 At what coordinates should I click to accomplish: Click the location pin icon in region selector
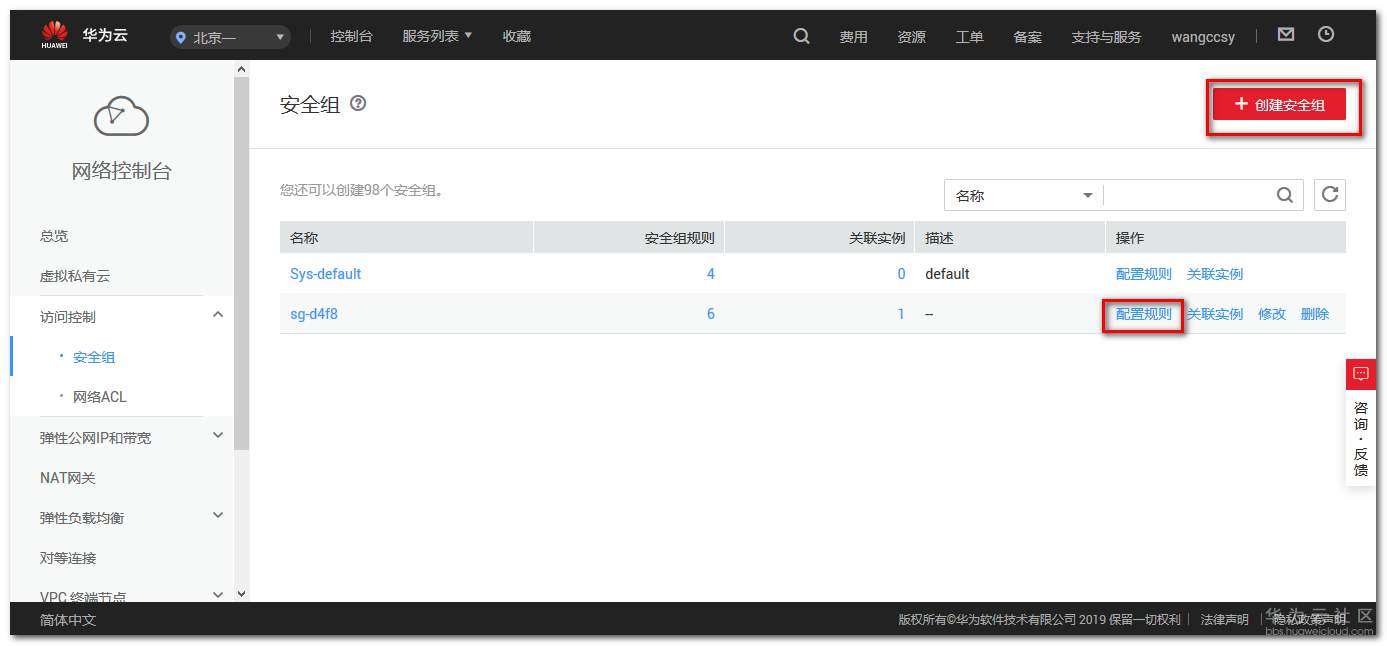[x=181, y=37]
